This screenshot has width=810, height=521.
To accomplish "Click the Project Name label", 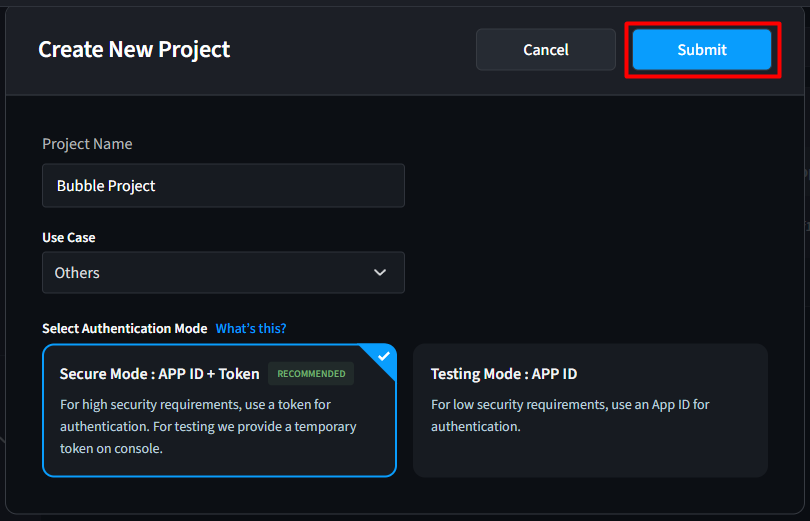I will coord(87,144).
